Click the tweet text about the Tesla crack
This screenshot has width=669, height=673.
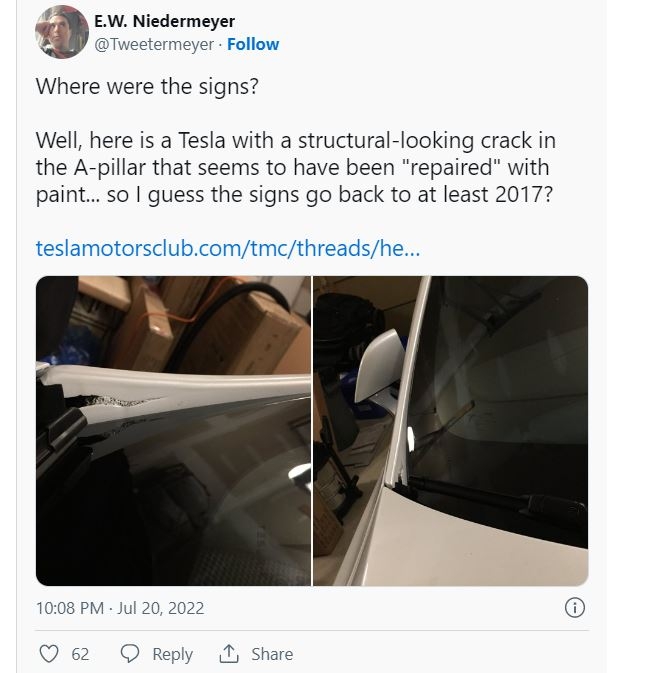click(x=296, y=167)
